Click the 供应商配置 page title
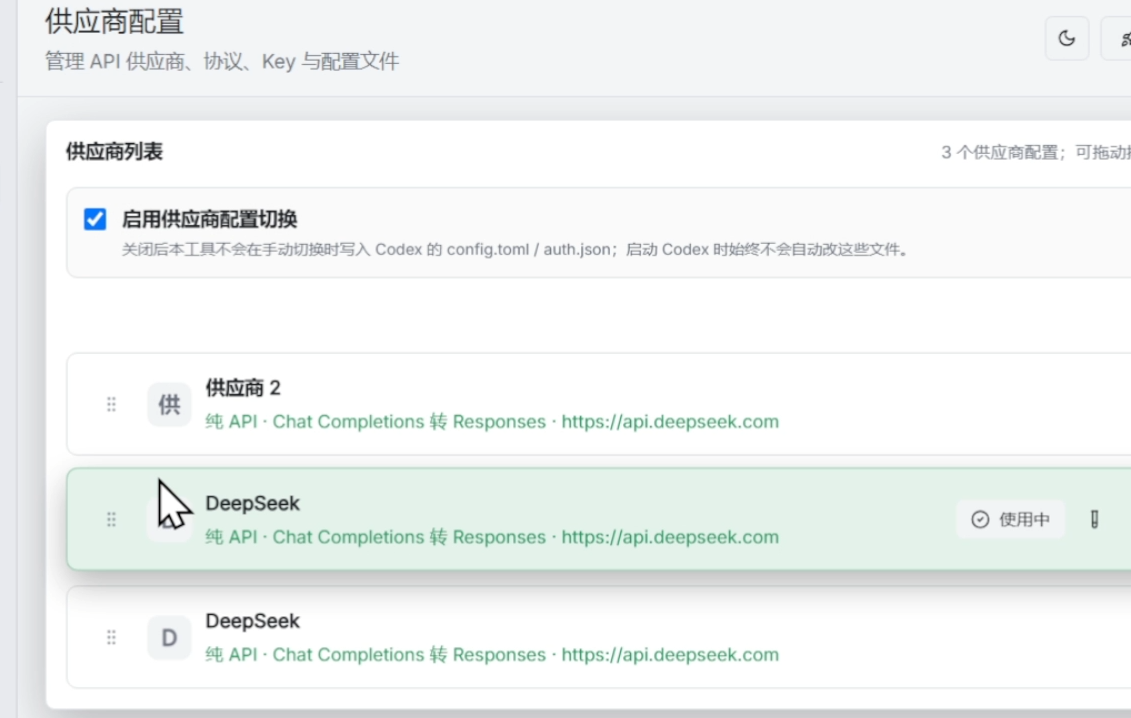 click(x=114, y=22)
